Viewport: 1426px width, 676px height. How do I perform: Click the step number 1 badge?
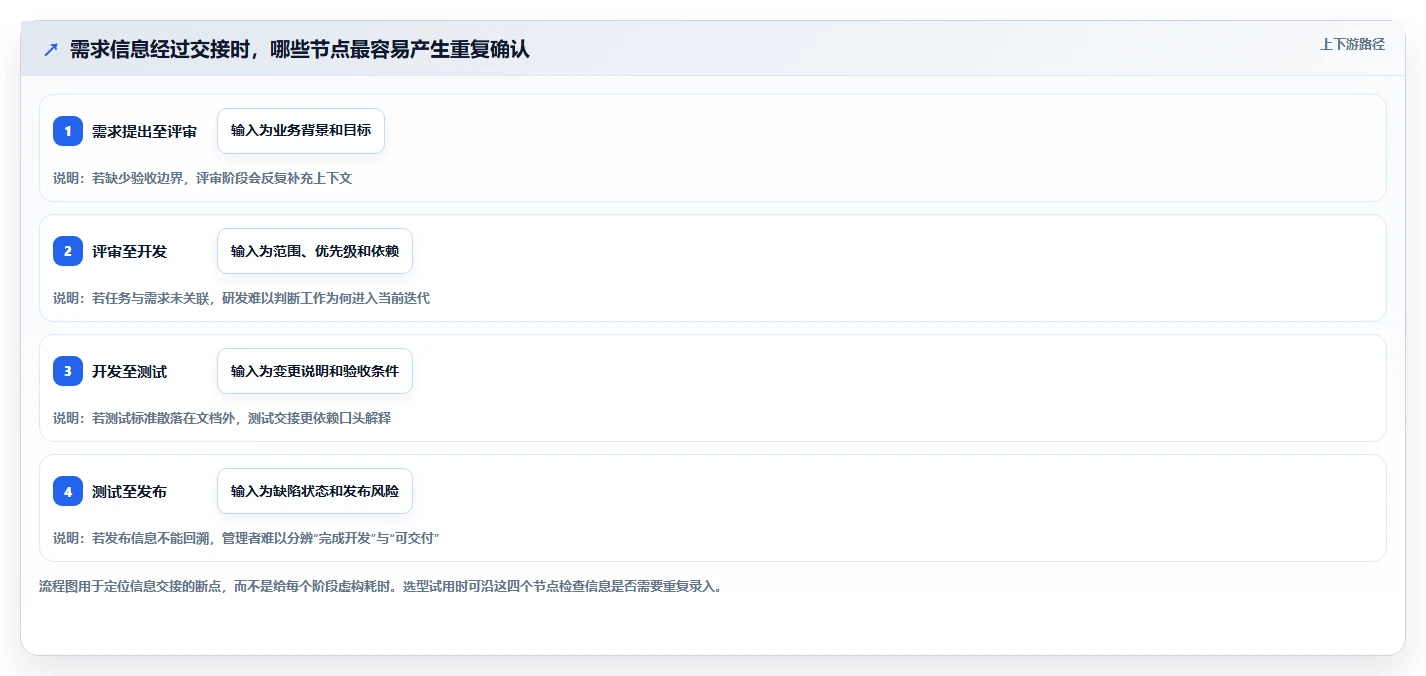click(68, 131)
